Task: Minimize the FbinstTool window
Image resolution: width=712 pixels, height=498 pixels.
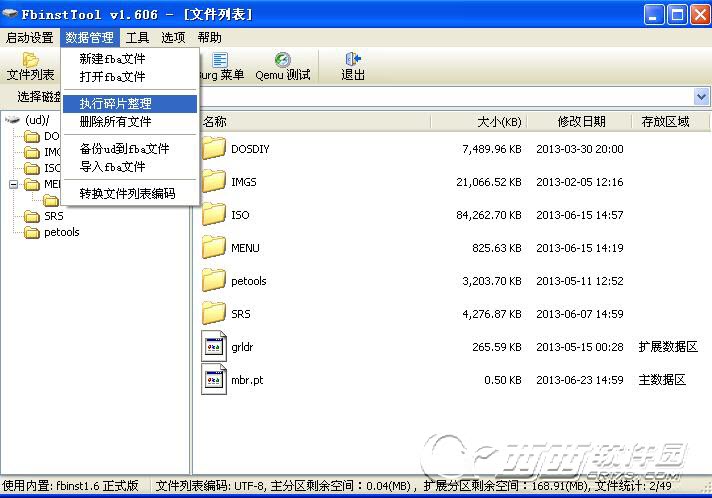Action: (x=654, y=15)
